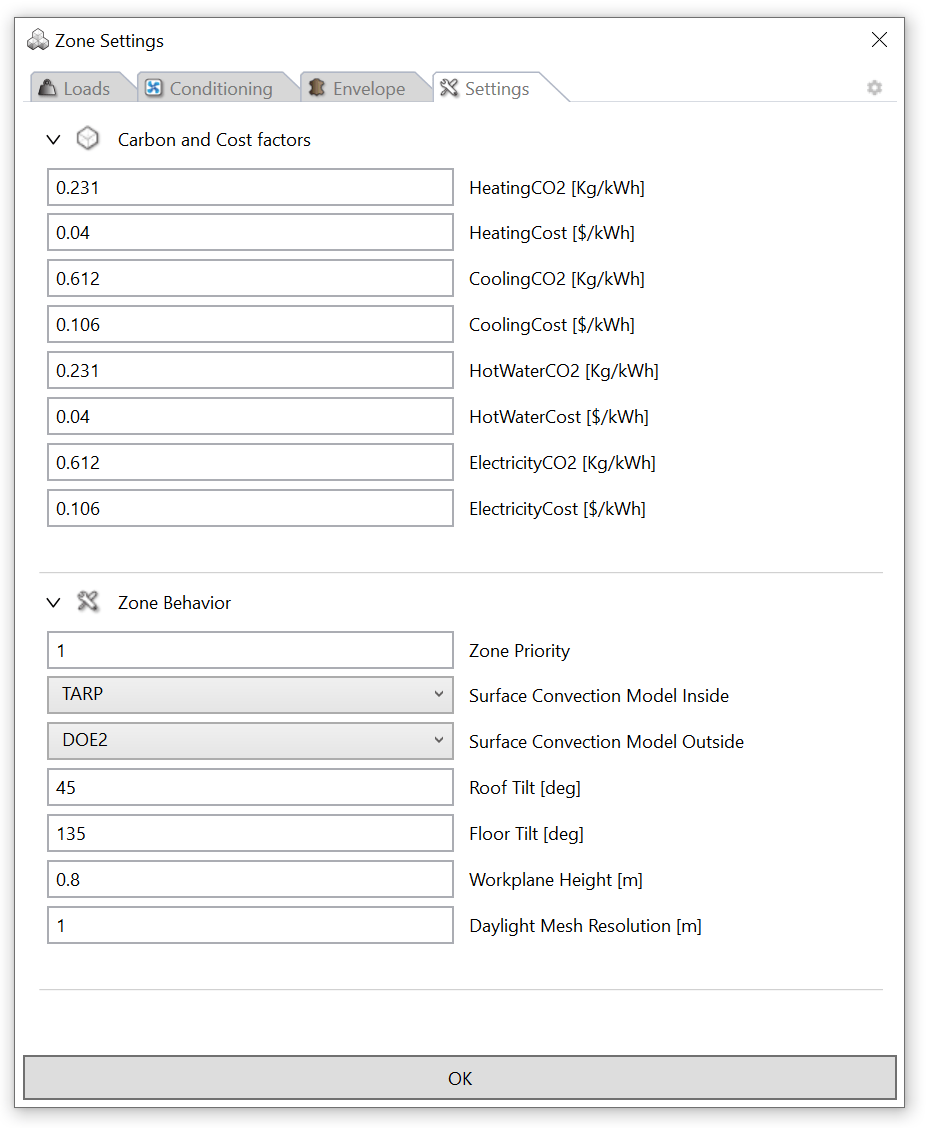Select the Roof Tilt input field
Screen dimensions: 928x1128
249,787
